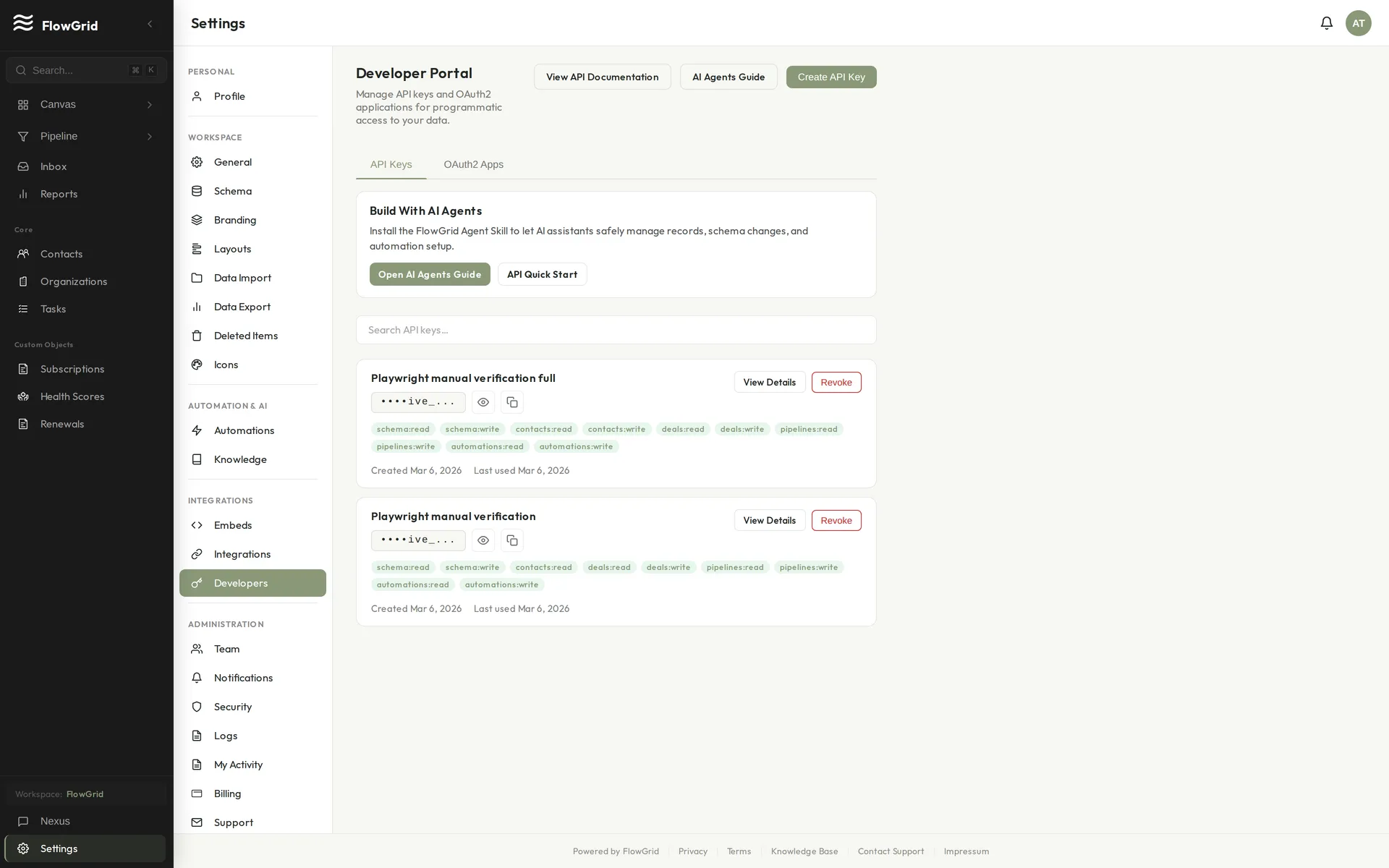Reveal the 'Playwright manual verification' key with eye
Image resolution: width=1389 pixels, height=868 pixels.
483,540
